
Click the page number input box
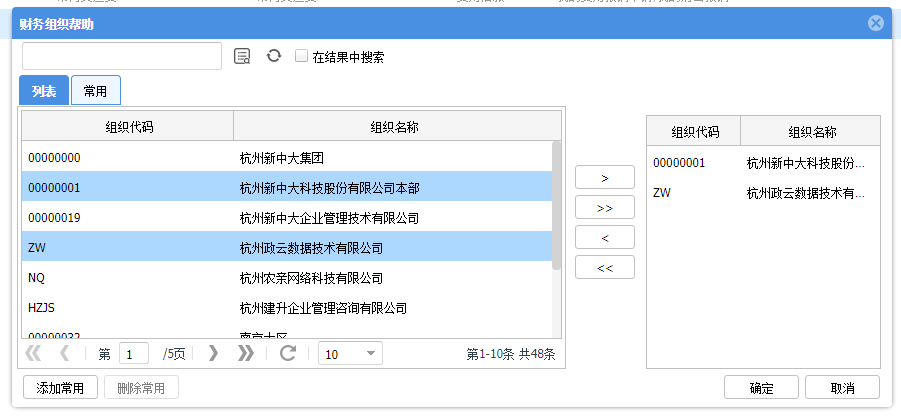pos(134,354)
